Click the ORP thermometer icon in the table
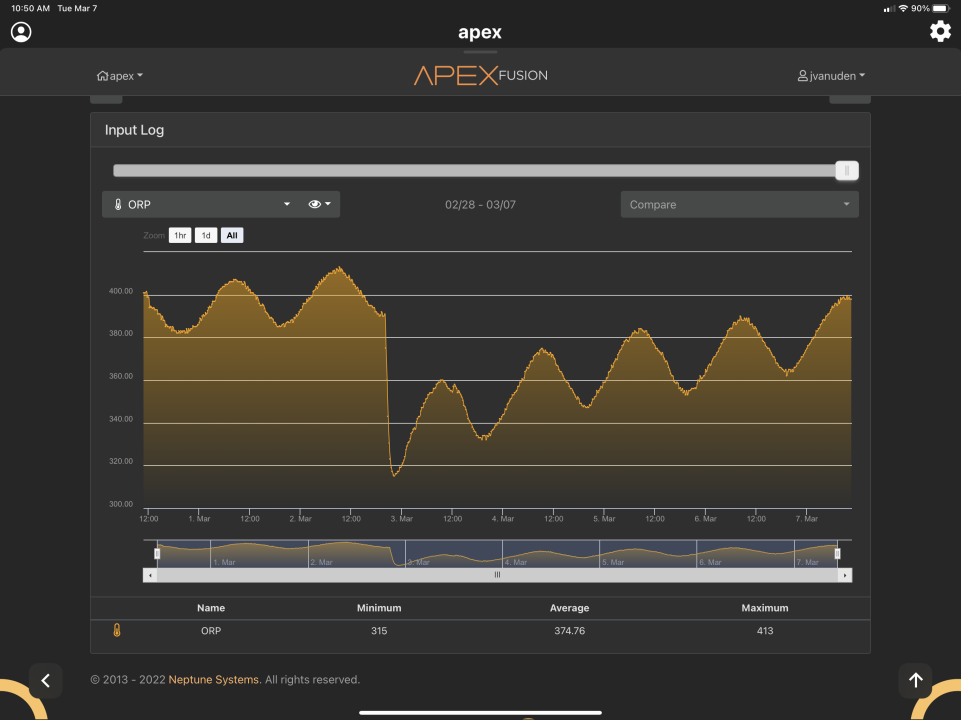This screenshot has height=720, width=961. (x=117, y=631)
